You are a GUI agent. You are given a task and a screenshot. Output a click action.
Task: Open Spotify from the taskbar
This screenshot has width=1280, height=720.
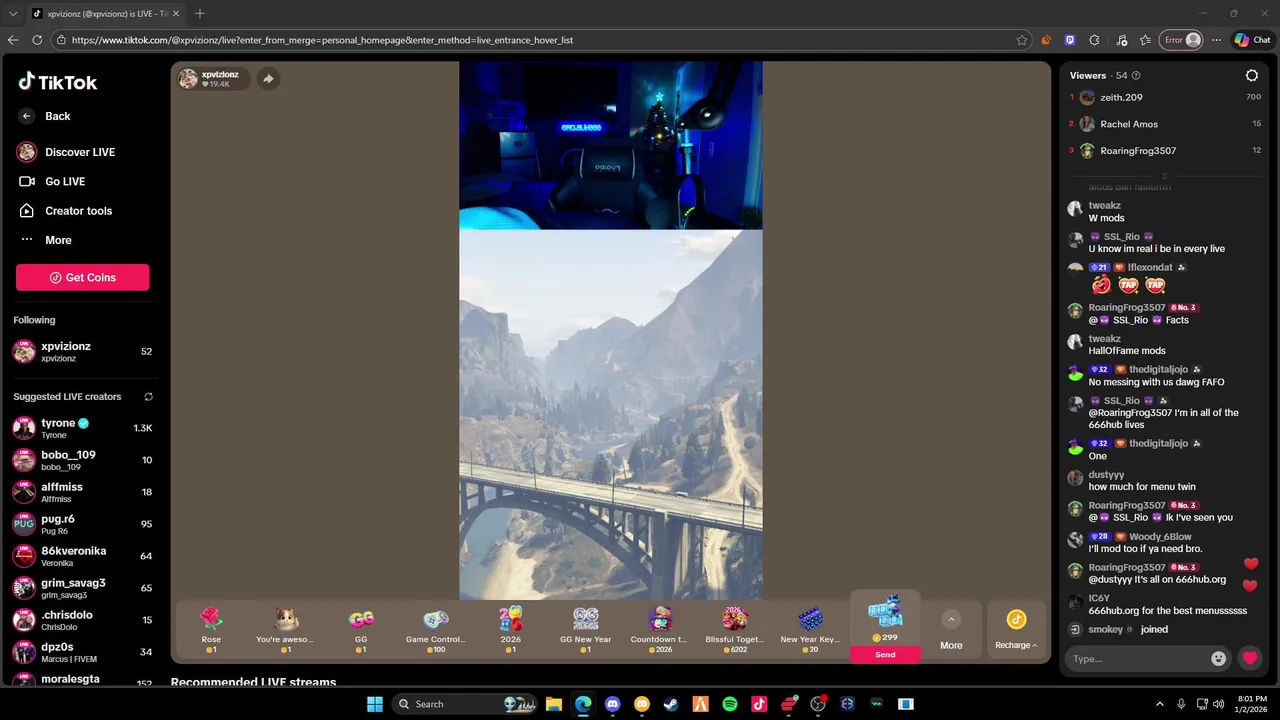pyautogui.click(x=730, y=704)
